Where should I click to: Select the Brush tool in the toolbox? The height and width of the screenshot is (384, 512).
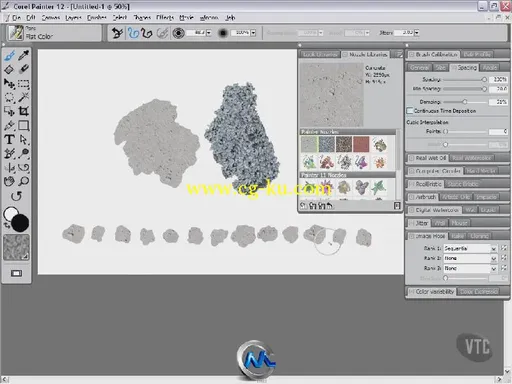(9, 56)
